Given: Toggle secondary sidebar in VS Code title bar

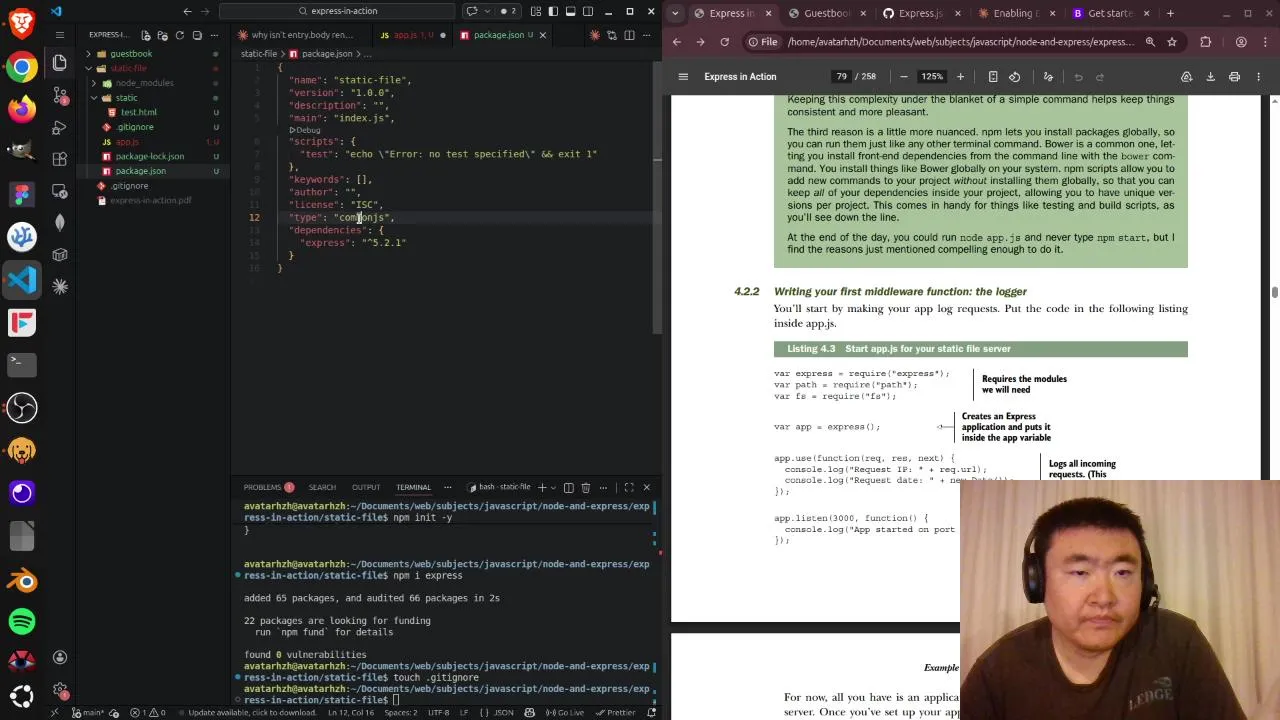Looking at the screenshot, I should pos(588,11).
